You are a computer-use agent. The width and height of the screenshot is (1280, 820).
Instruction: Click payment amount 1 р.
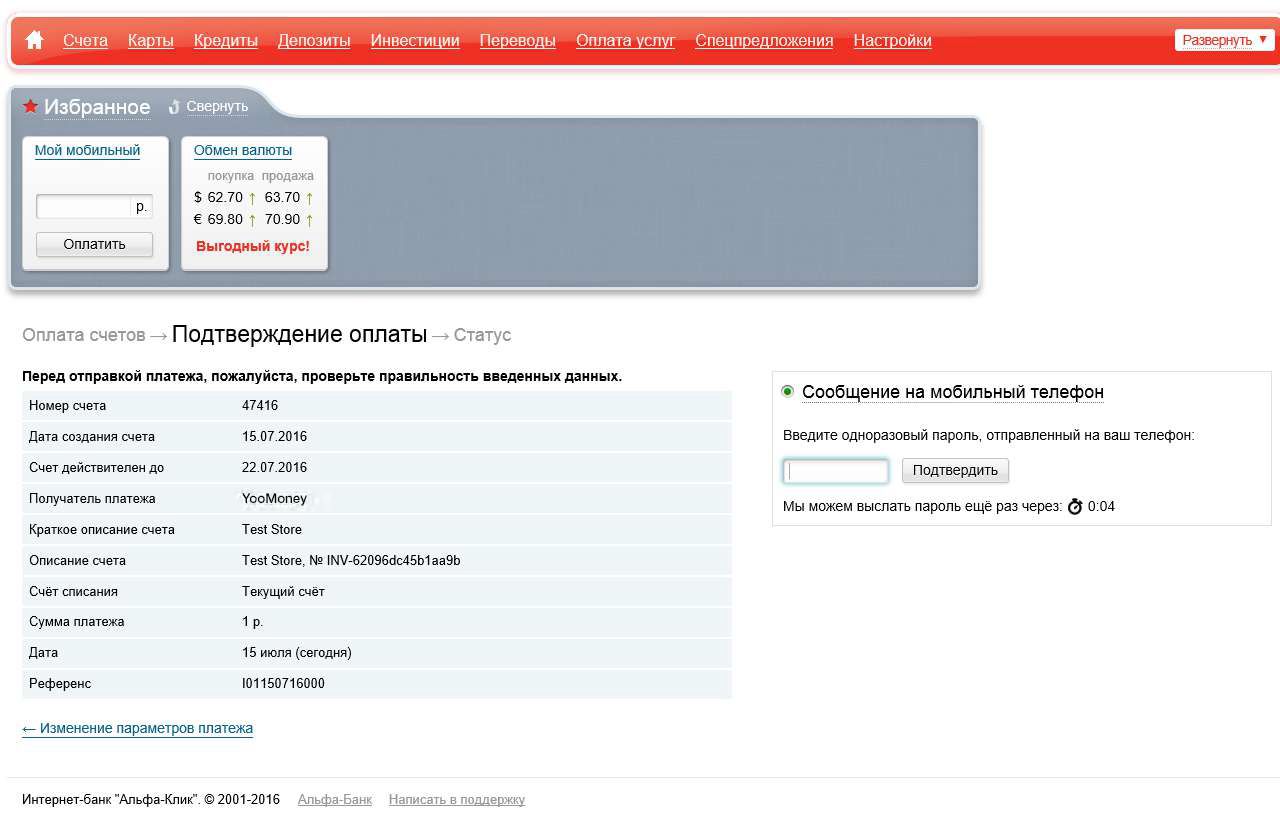[253, 622]
